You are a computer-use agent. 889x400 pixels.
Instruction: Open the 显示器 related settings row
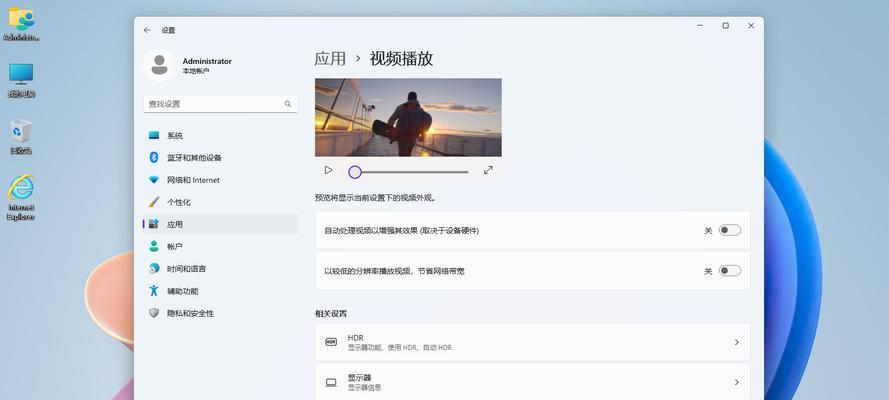pyautogui.click(x=532, y=382)
